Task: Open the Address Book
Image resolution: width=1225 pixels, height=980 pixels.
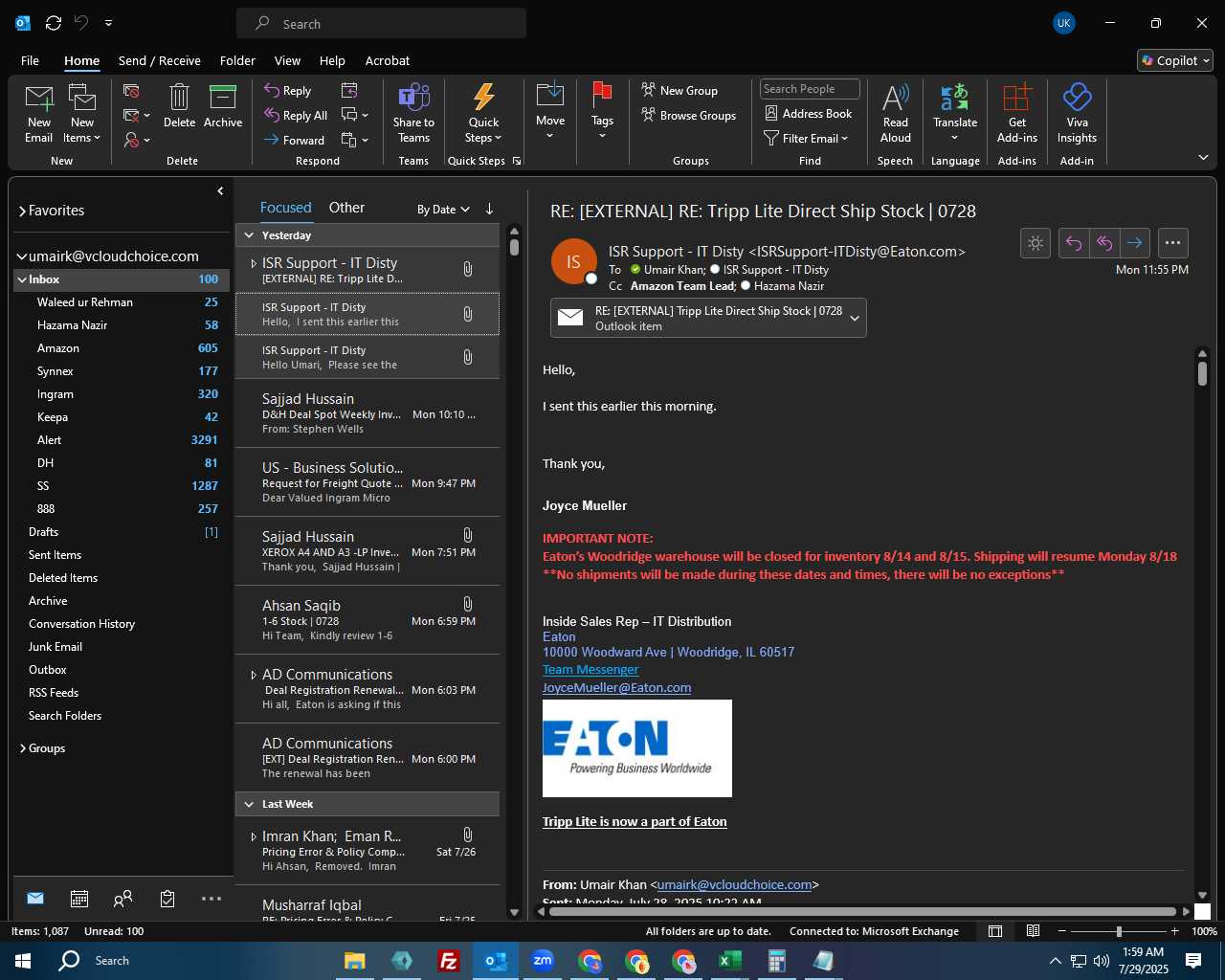Action: (x=809, y=113)
